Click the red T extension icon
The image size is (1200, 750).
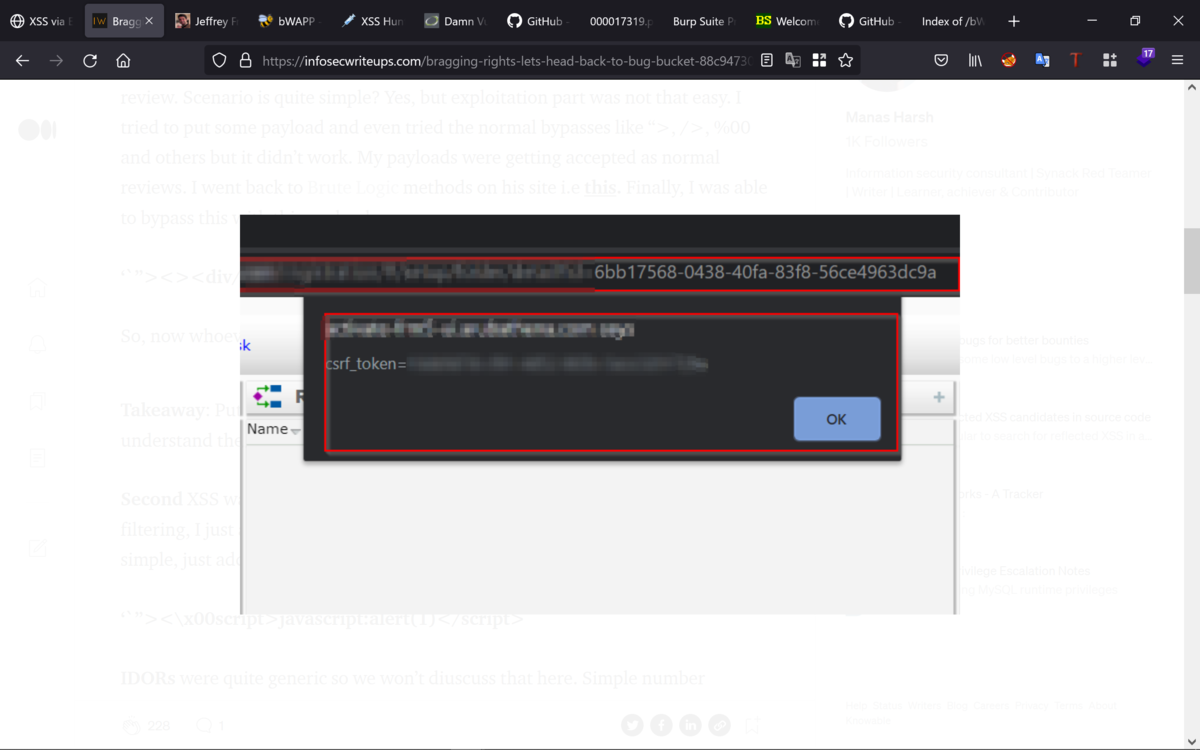point(1075,60)
